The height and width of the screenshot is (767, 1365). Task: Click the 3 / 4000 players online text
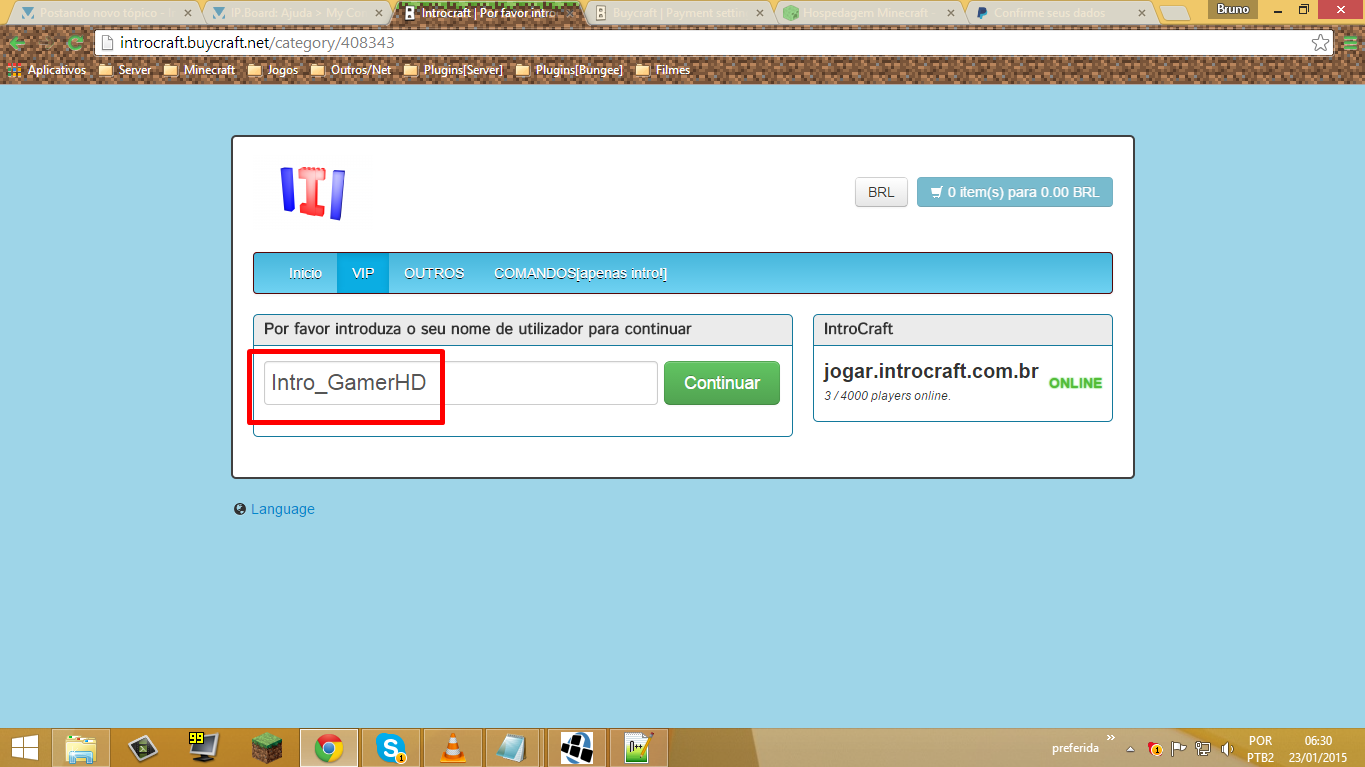pyautogui.click(x=887, y=396)
